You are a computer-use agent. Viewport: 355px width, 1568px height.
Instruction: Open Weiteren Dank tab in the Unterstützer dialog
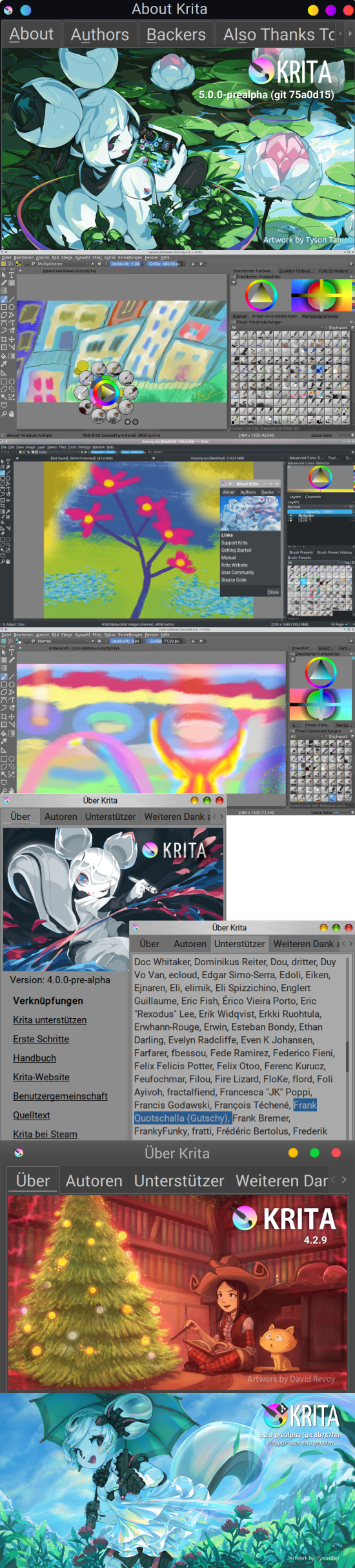point(305,944)
